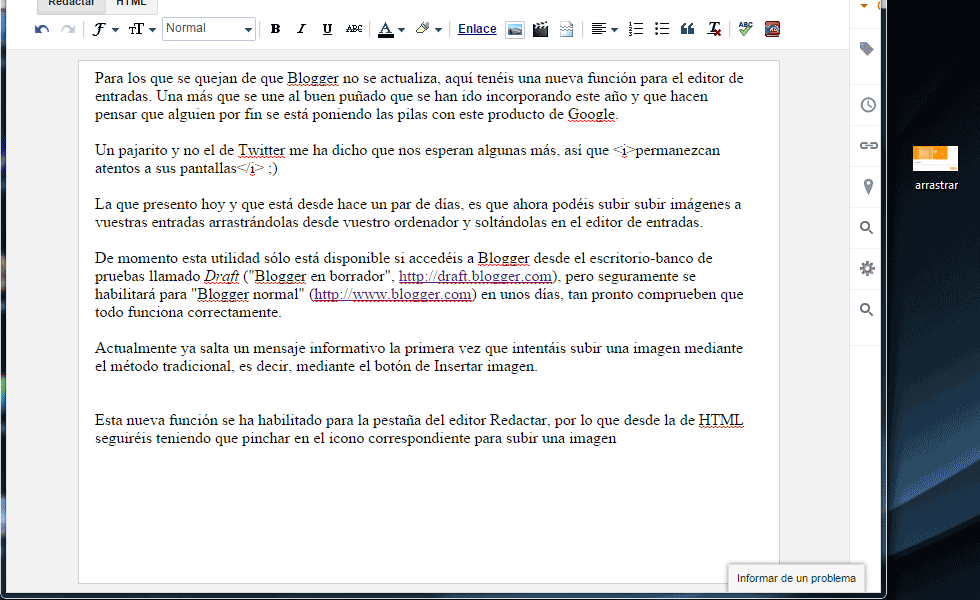Place the cursor after 'subir una imagen'
Screen dimensions: 980x600
[618, 439]
